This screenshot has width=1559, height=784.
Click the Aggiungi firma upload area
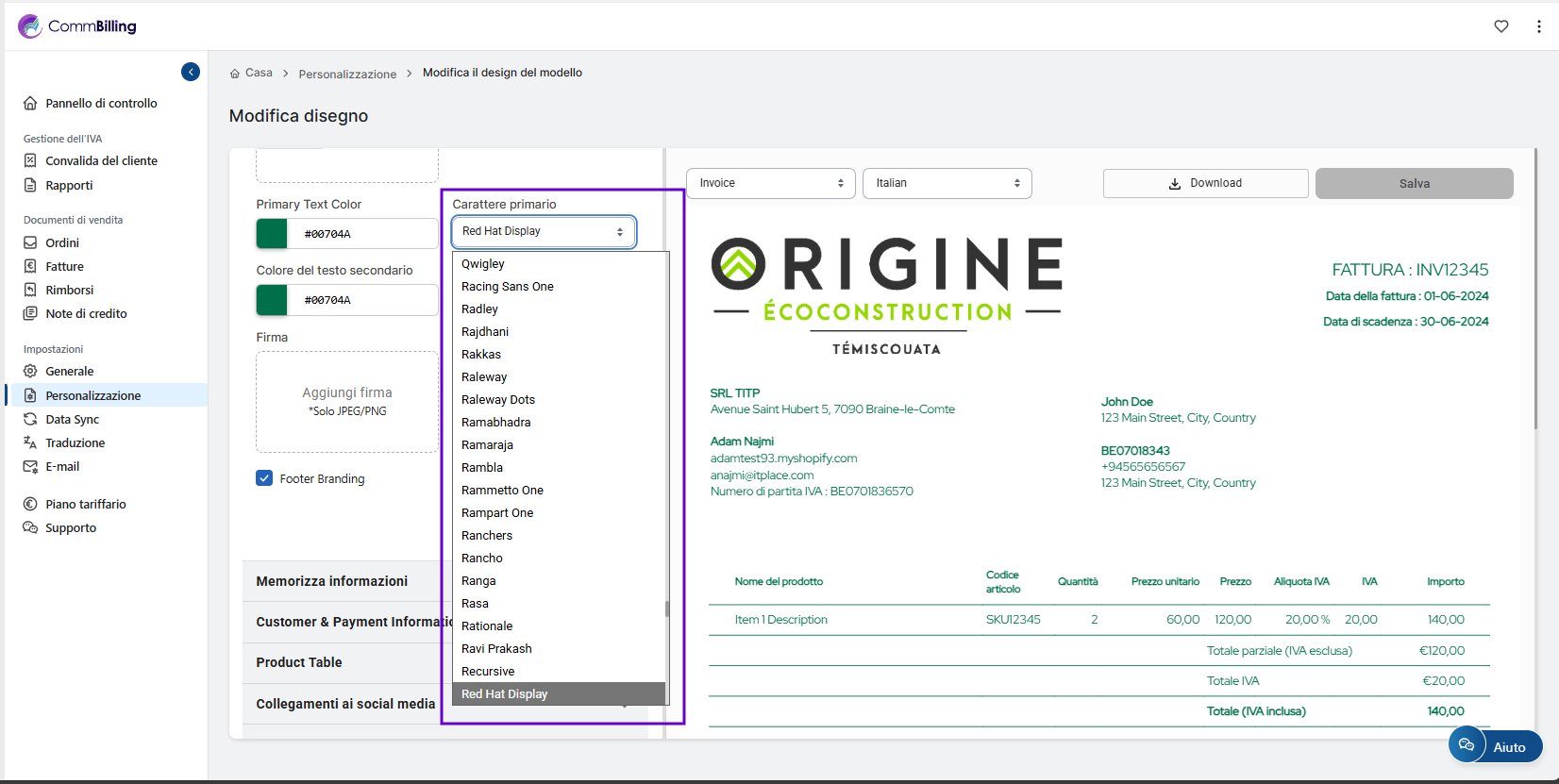coord(347,402)
